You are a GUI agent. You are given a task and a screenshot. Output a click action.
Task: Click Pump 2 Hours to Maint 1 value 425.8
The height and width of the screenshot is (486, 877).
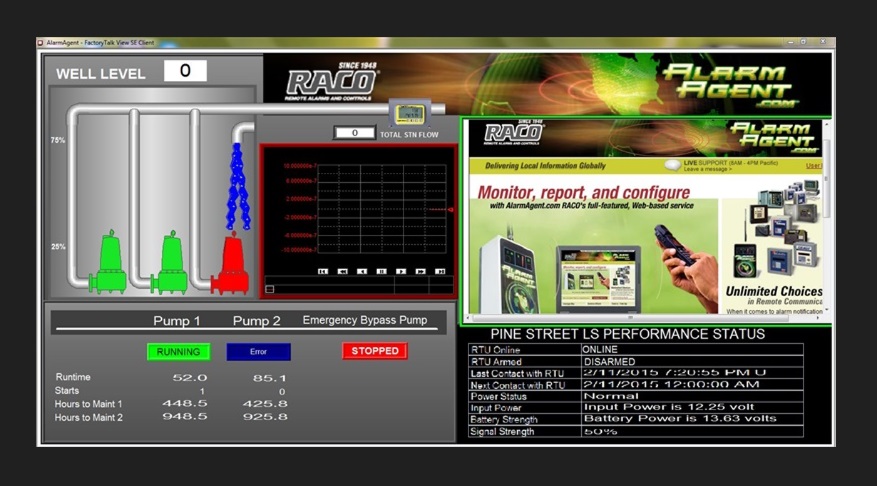265,404
